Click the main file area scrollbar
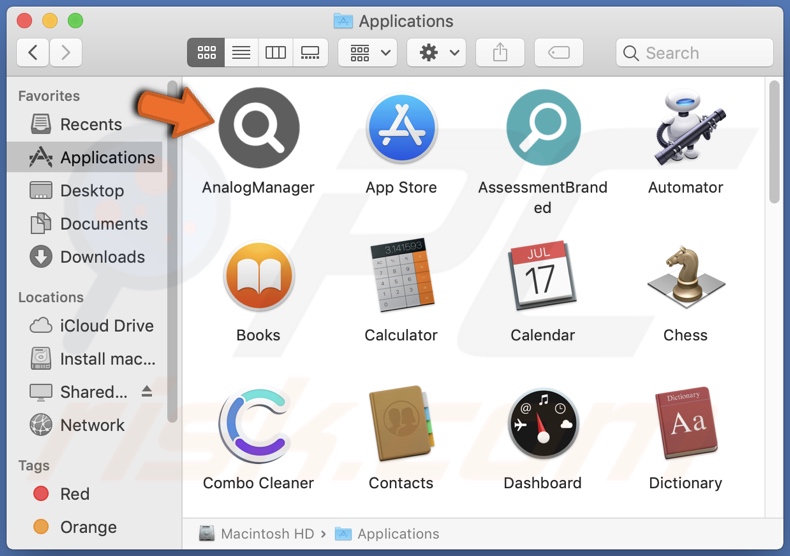Image resolution: width=790 pixels, height=556 pixels. (x=774, y=143)
